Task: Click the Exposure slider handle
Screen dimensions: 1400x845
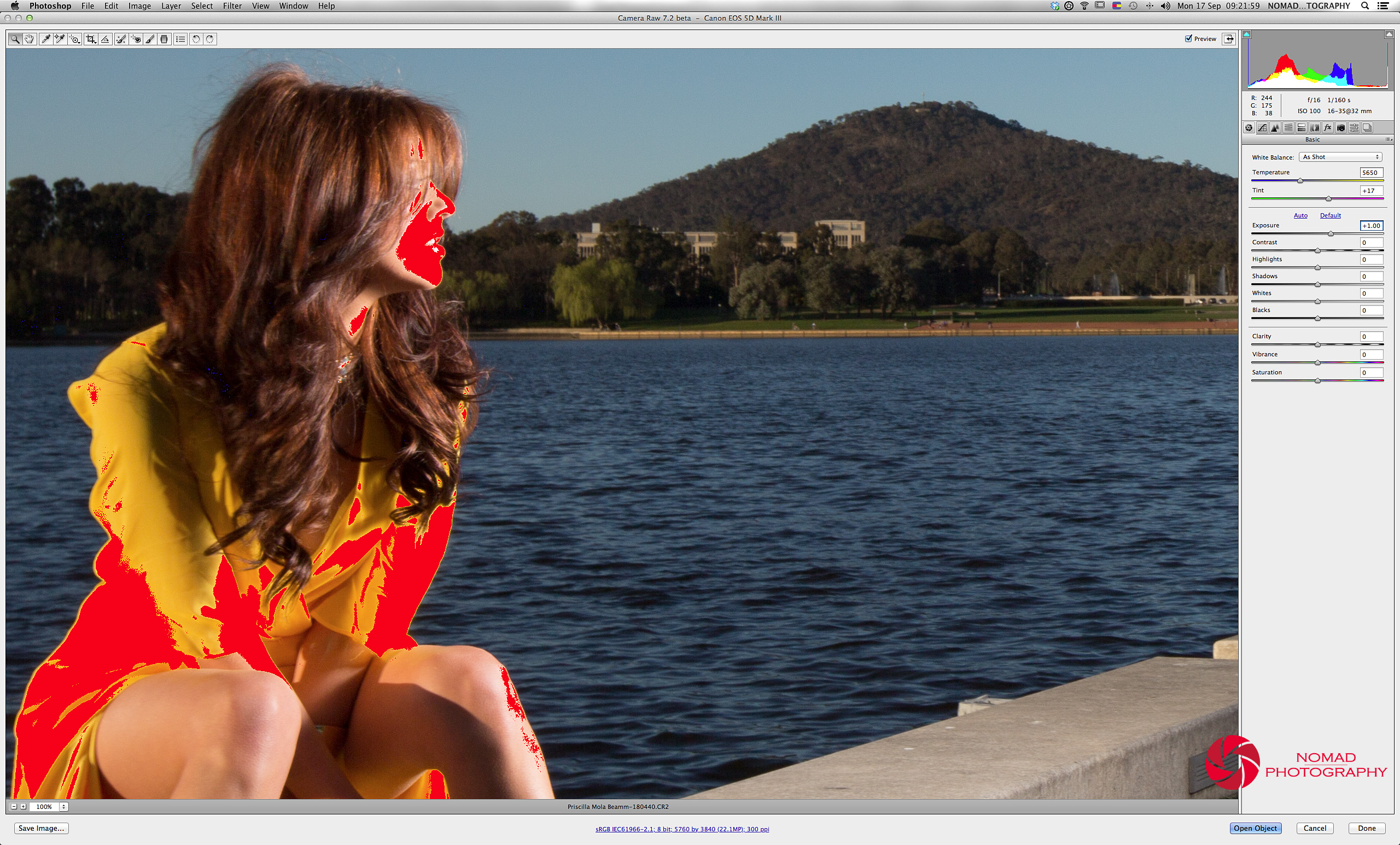Action: point(1331,234)
